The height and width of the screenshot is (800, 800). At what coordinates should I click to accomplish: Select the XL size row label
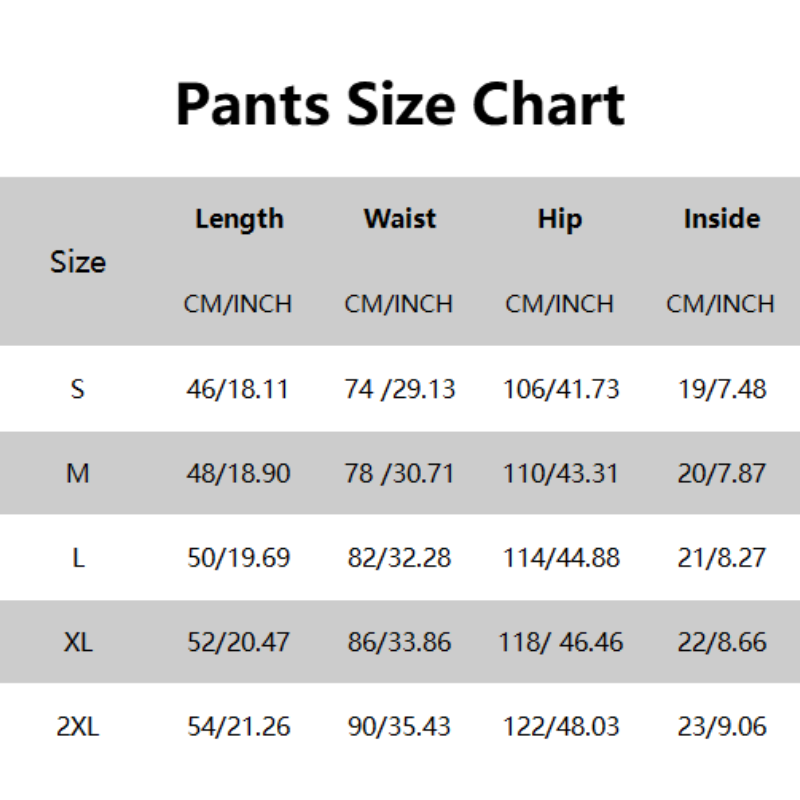tap(78, 642)
